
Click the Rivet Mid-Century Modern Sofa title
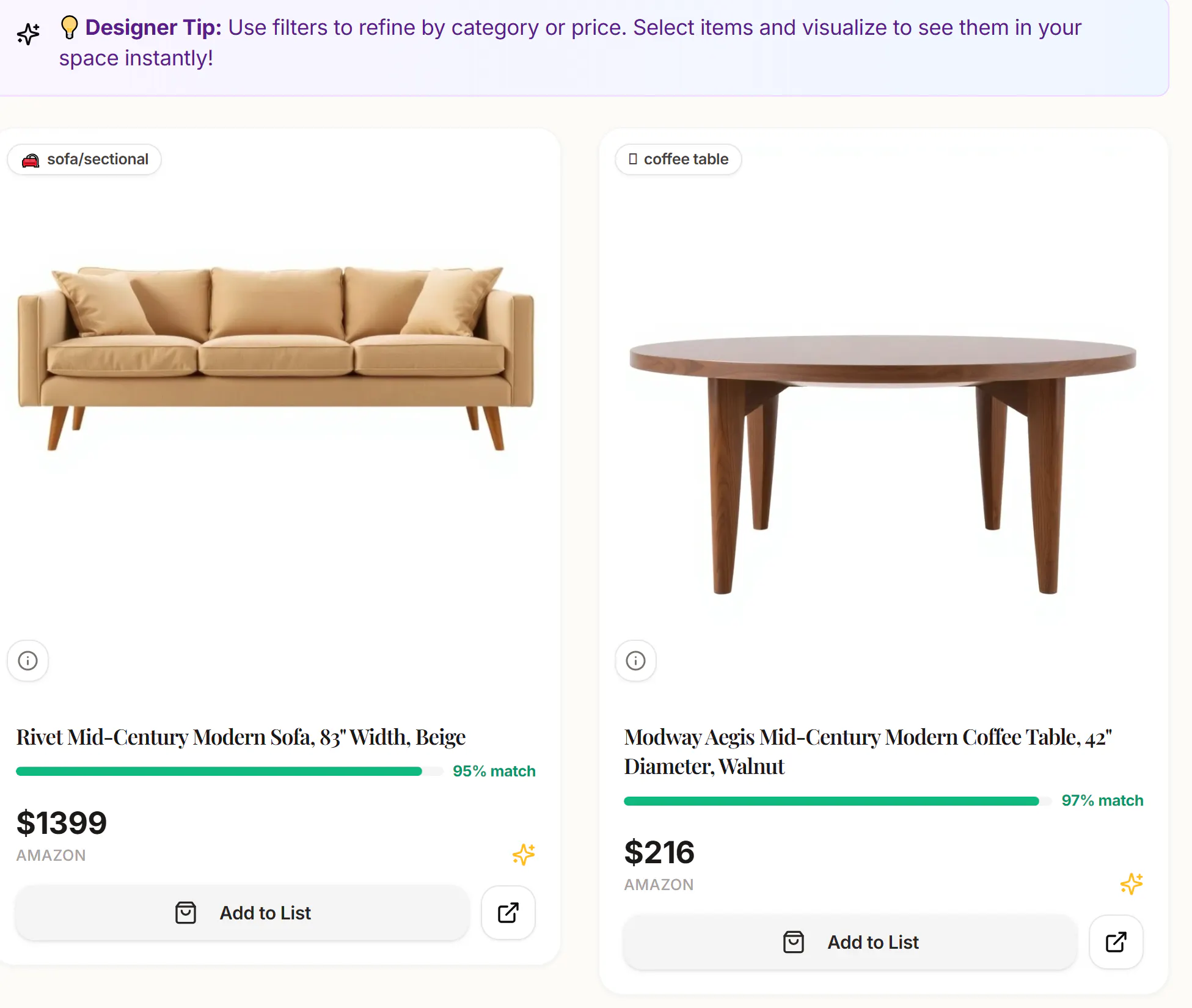pyautogui.click(x=241, y=737)
